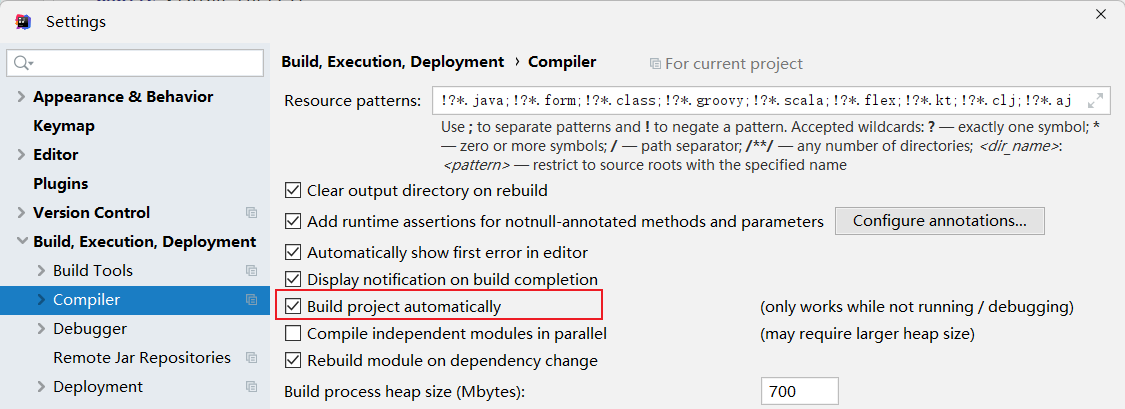Toggle Build project automatically checkbox
The image size is (1125, 409).
[x=293, y=306]
